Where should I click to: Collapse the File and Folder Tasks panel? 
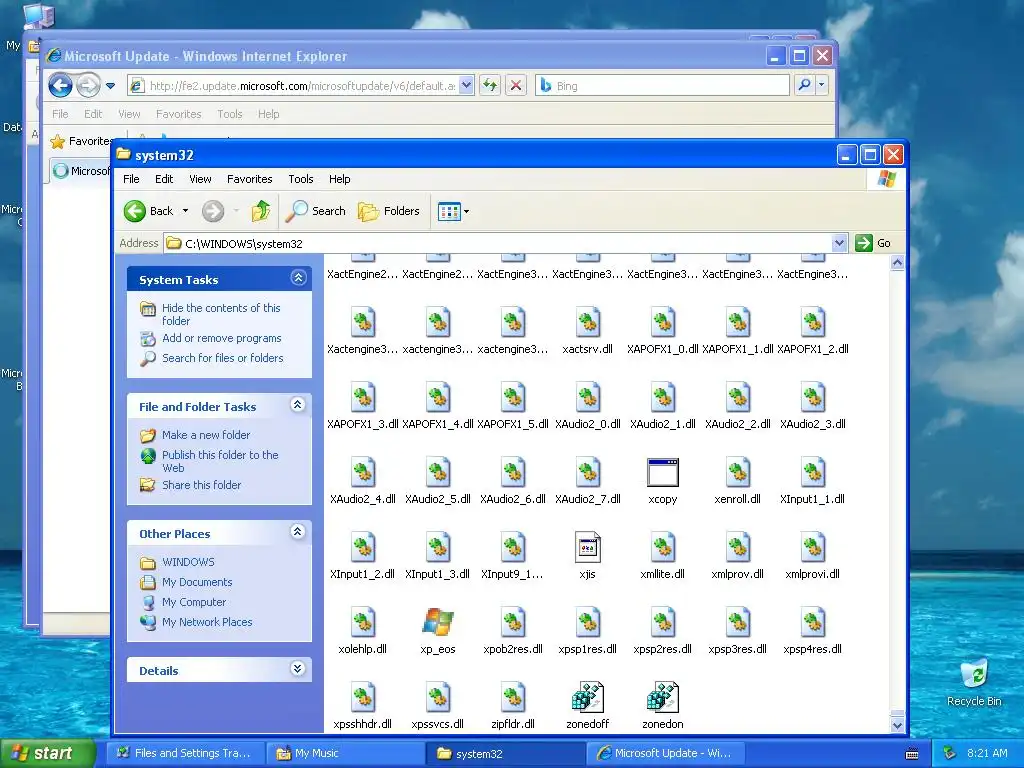(298, 405)
